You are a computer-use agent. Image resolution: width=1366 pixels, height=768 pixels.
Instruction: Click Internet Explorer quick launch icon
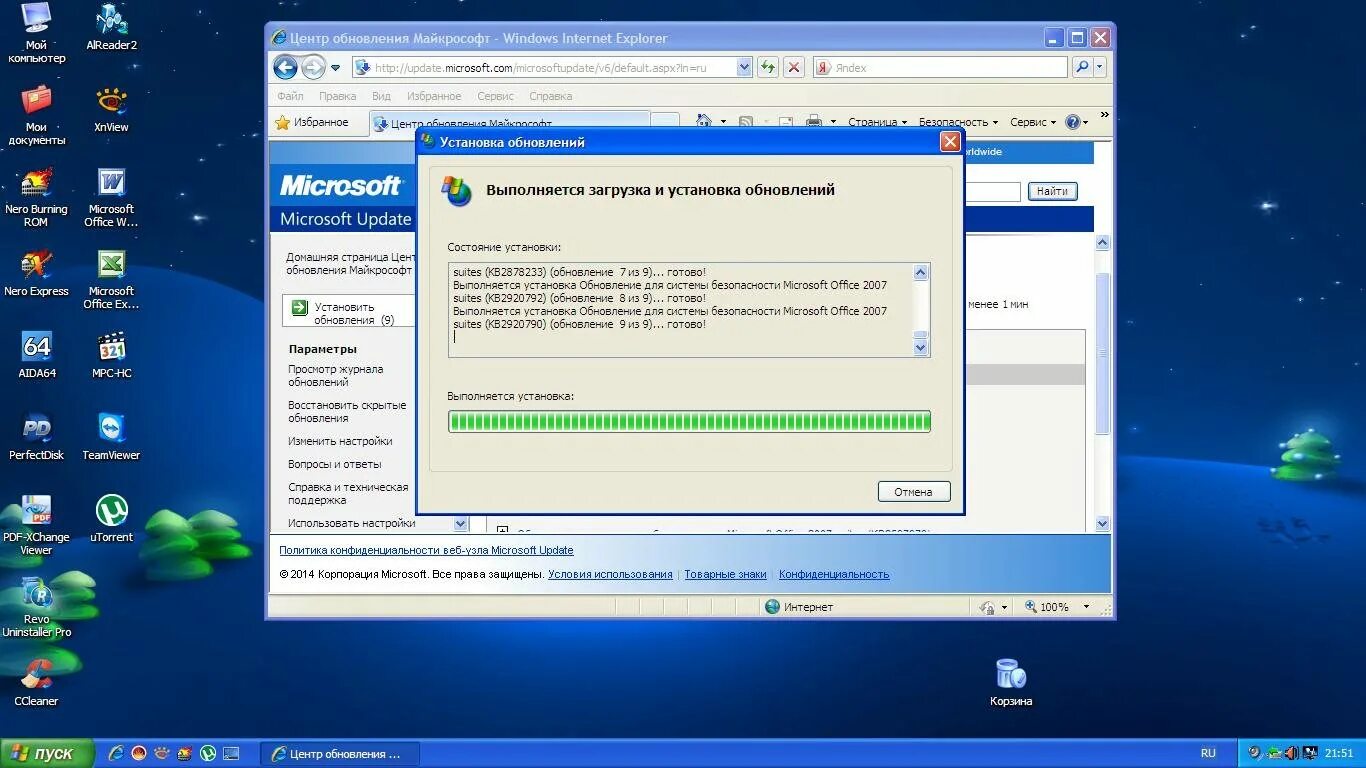(116, 753)
